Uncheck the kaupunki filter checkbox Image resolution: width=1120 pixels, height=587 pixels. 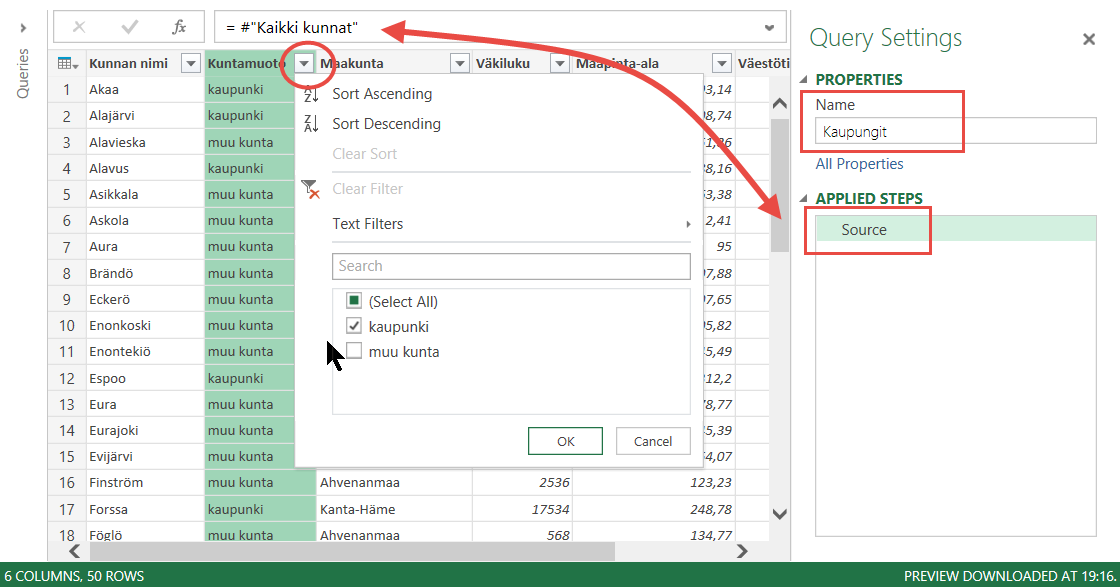pyautogui.click(x=353, y=326)
